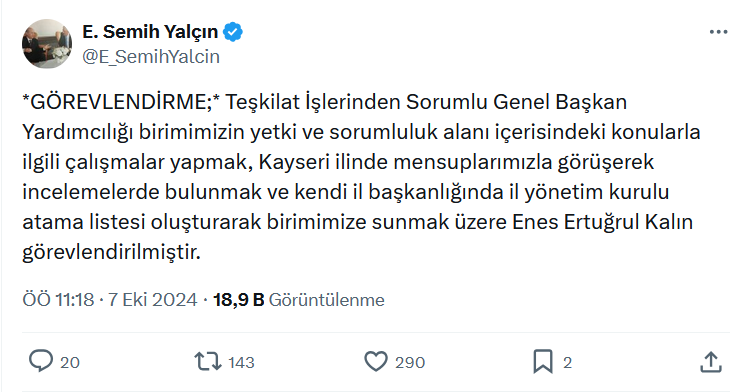Click the ÖÖ 11:18 timestamp
The image size is (749, 392).
pyautogui.click(x=58, y=300)
